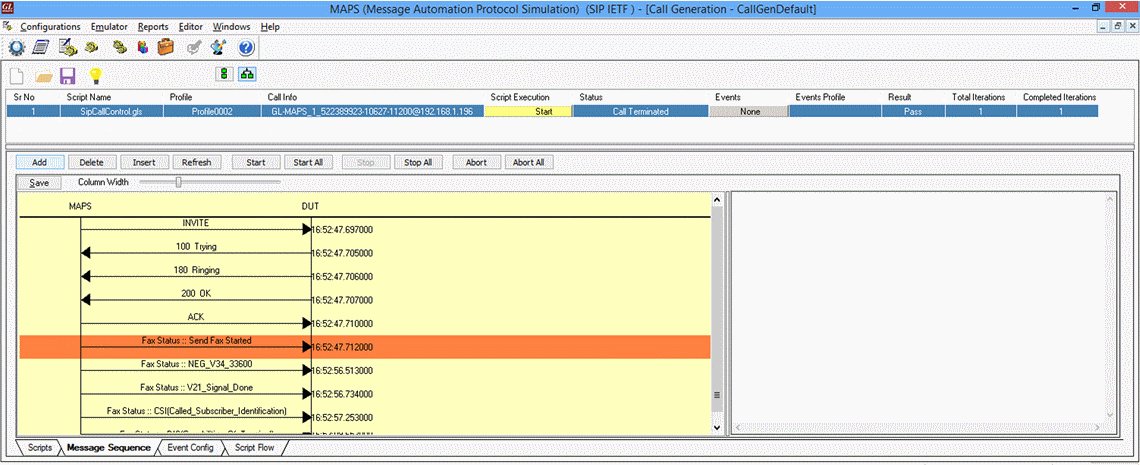Click the Start All button
This screenshot has width=1140, height=465.
(308, 162)
